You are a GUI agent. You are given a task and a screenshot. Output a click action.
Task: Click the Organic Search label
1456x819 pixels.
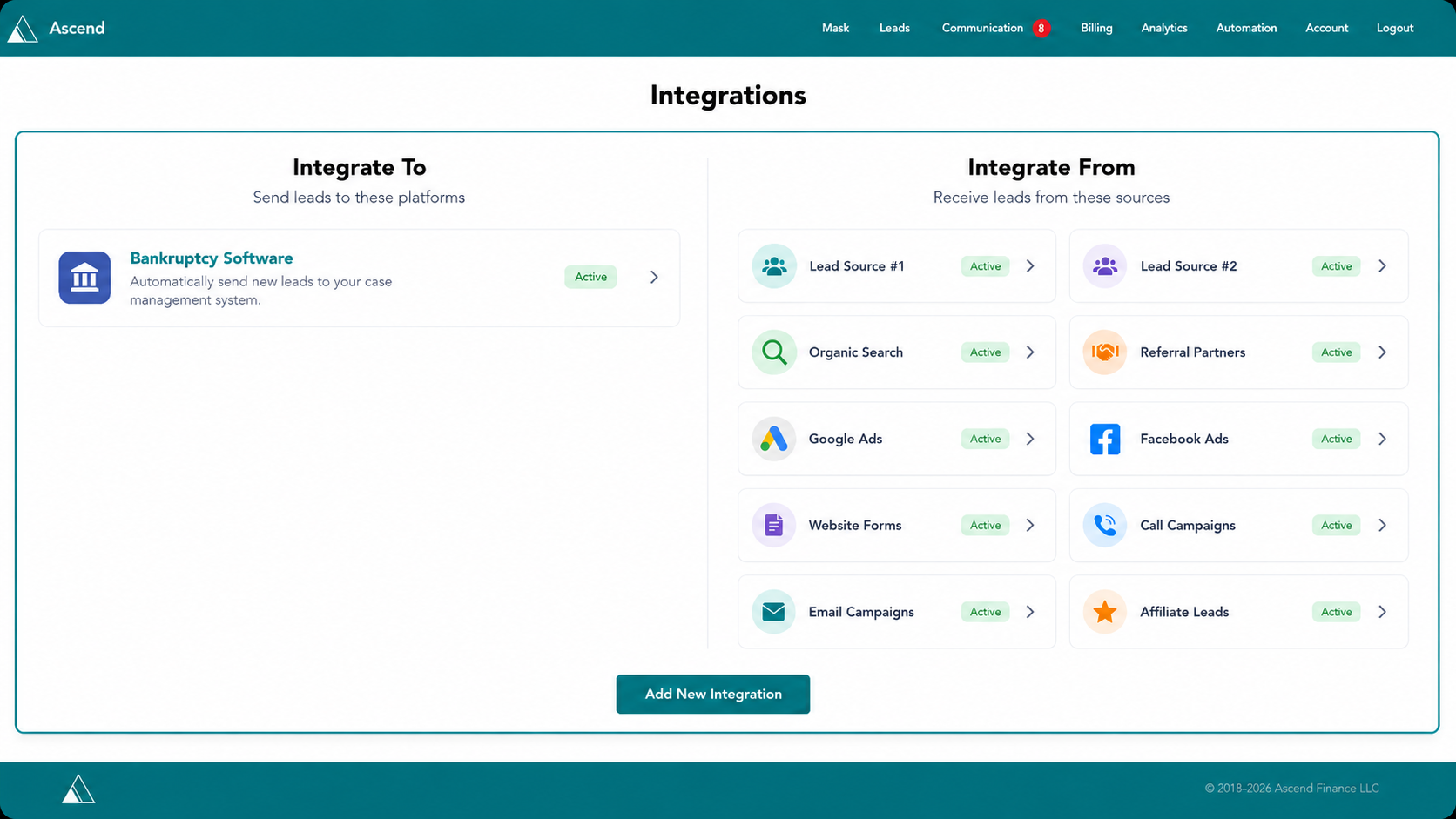[856, 352]
